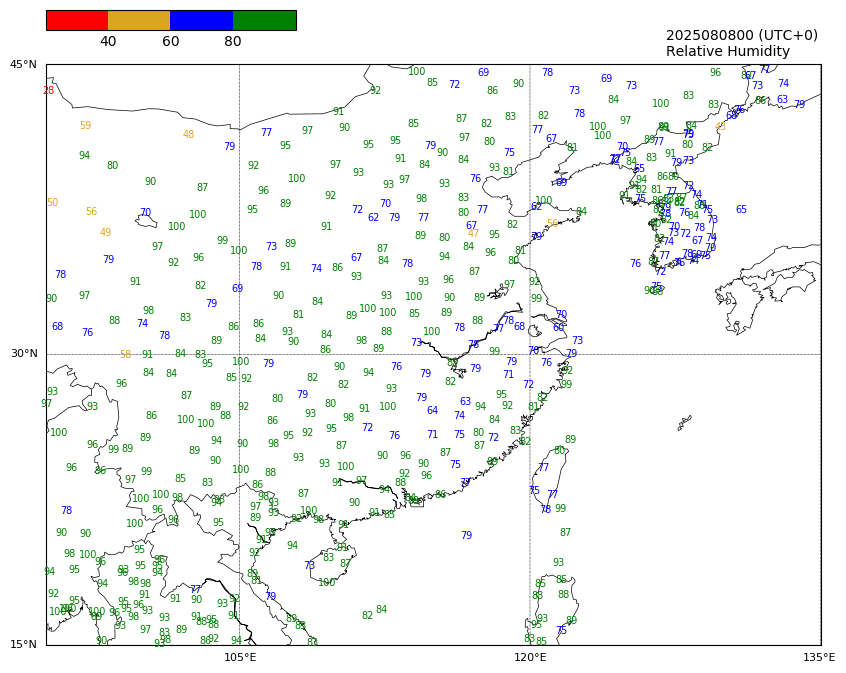846x673 pixels.
Task: Click the 45°N latitude axis label
Action: click(23, 65)
